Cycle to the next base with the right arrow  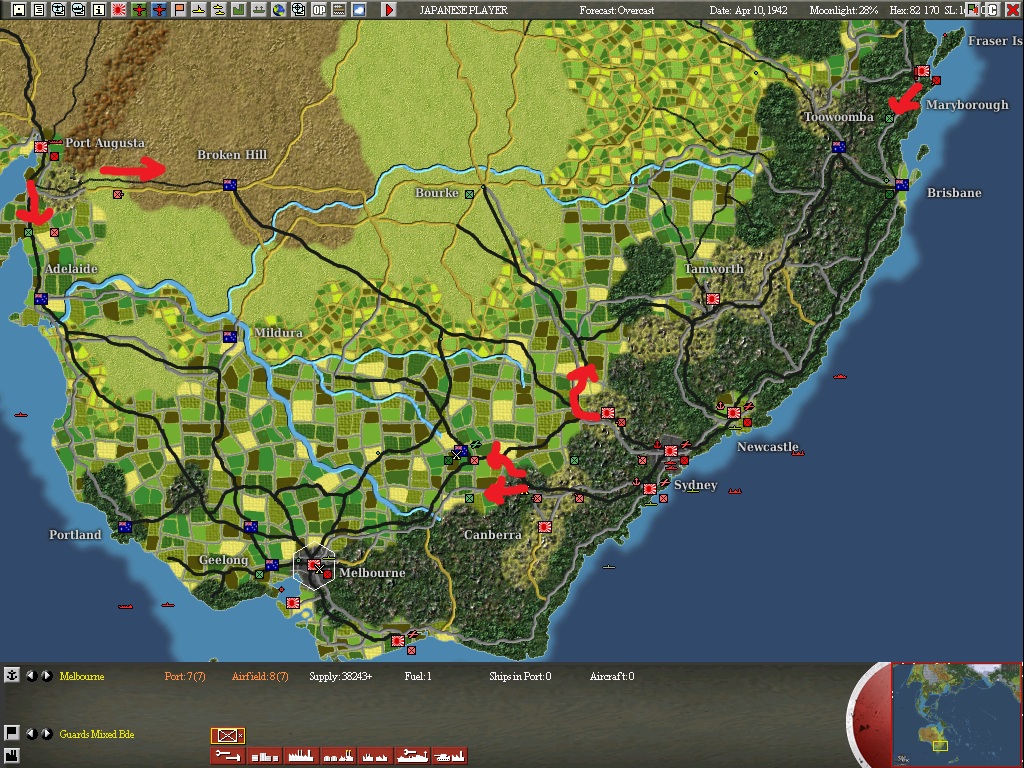coord(47,676)
